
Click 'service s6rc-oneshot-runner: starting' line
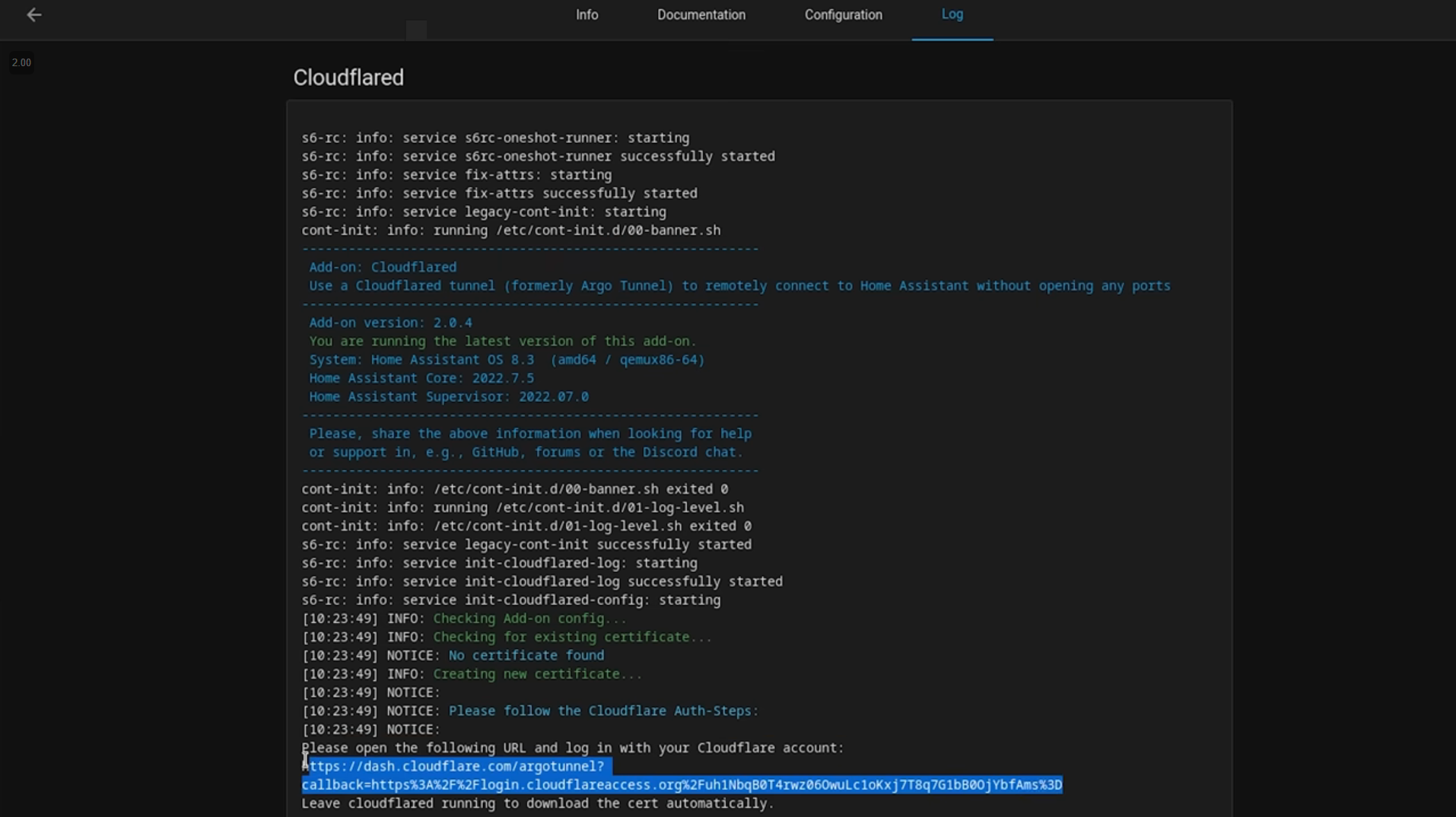(x=495, y=138)
